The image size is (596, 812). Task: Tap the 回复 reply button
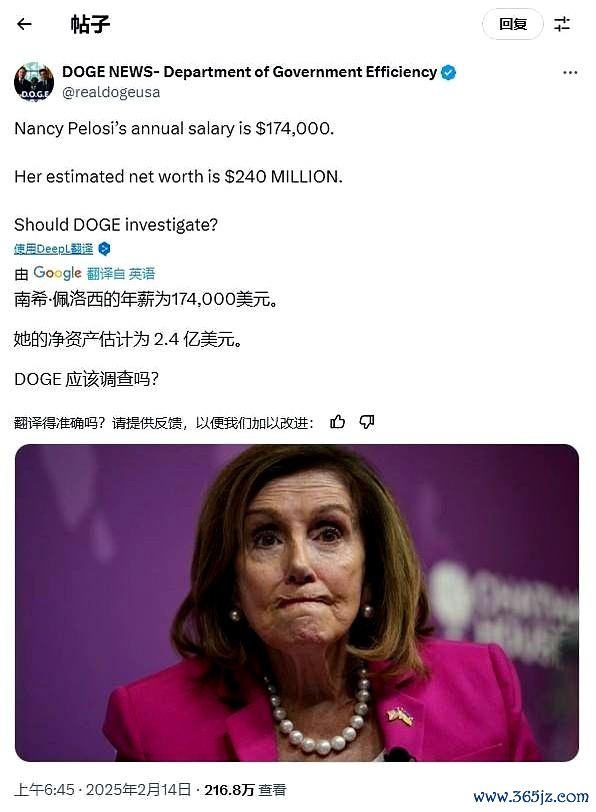[513, 24]
